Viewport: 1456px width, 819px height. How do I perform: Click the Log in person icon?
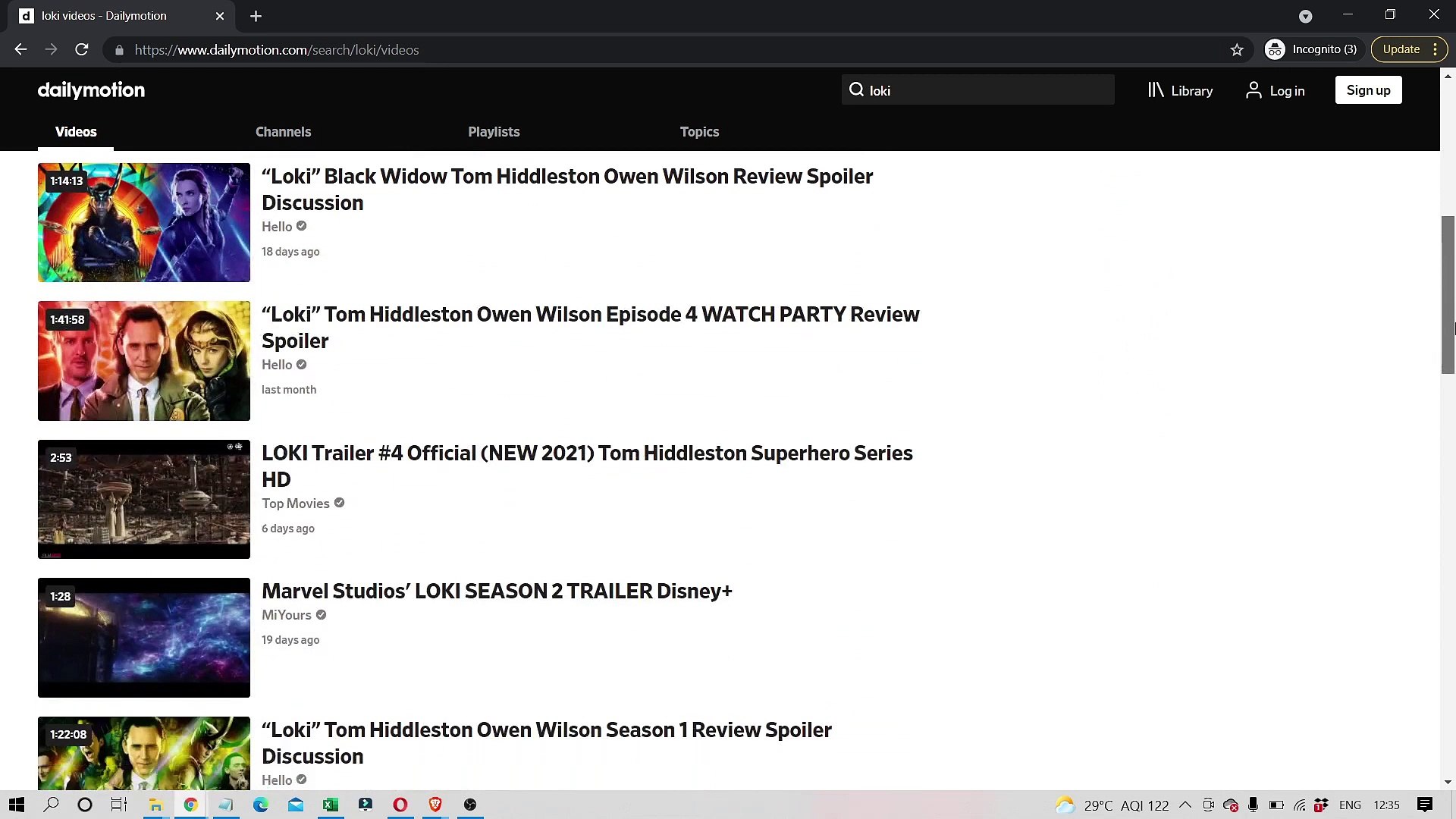(x=1253, y=90)
